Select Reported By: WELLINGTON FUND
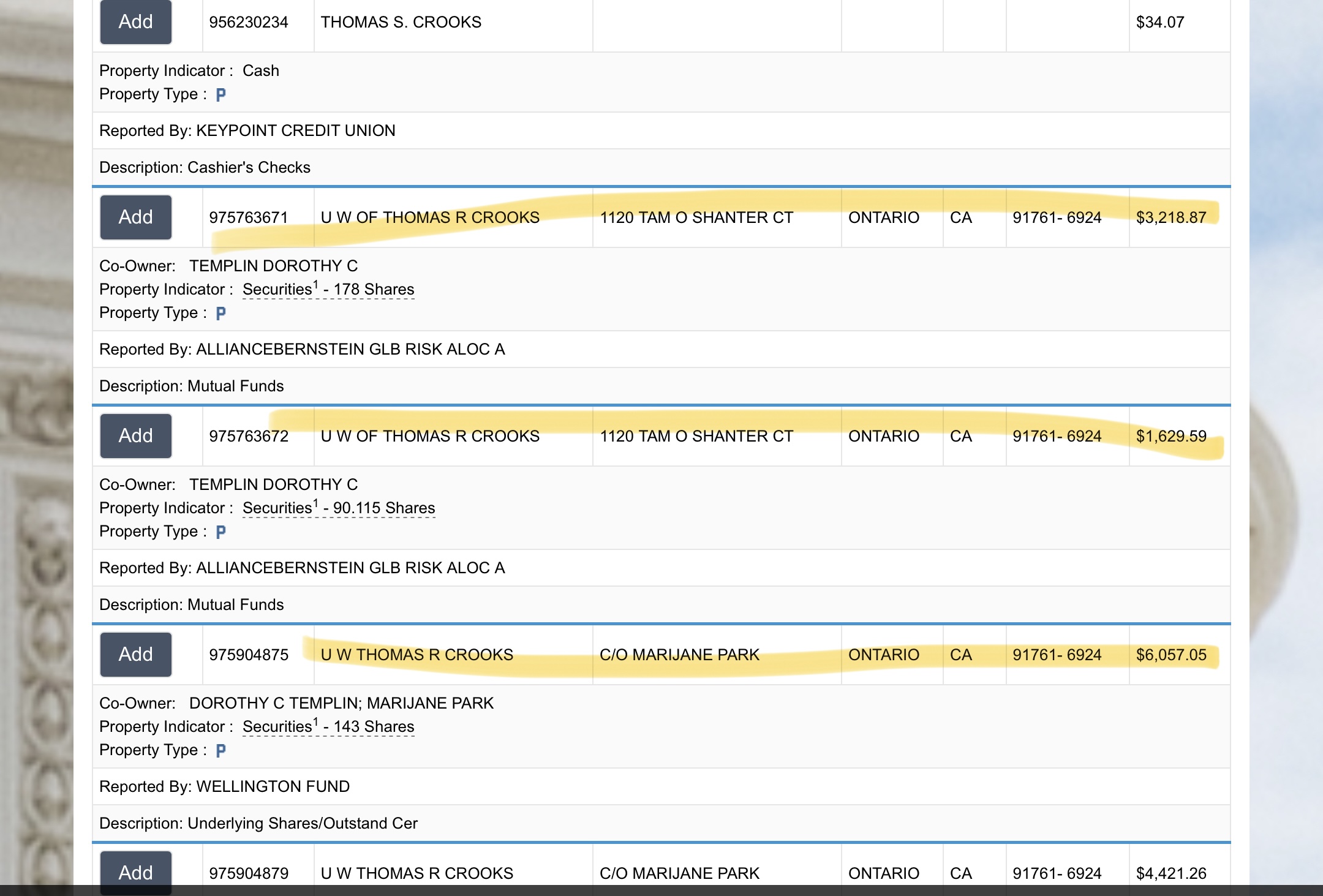 pyautogui.click(x=225, y=787)
